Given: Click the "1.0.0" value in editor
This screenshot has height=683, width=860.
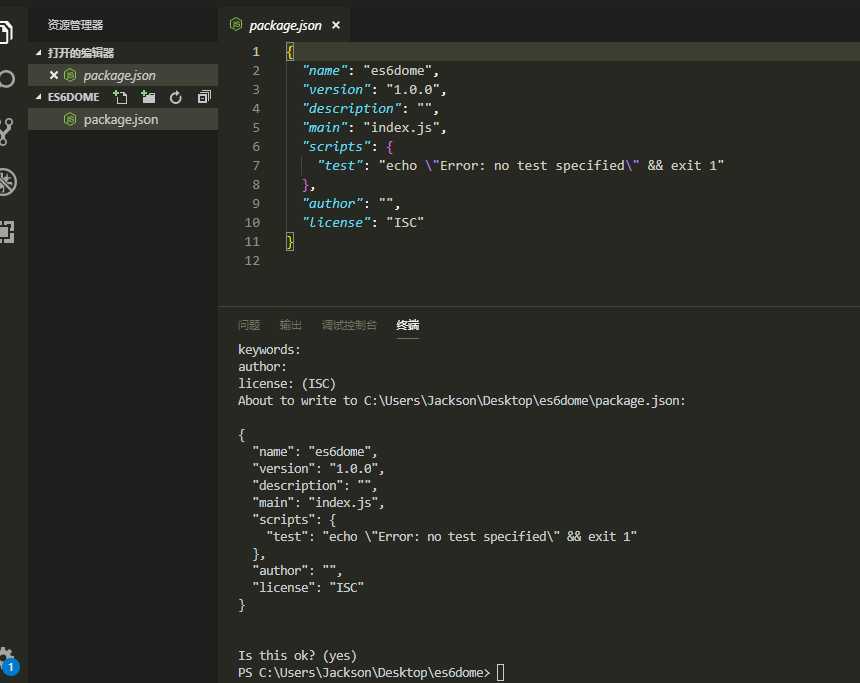Looking at the screenshot, I should click(413, 89).
